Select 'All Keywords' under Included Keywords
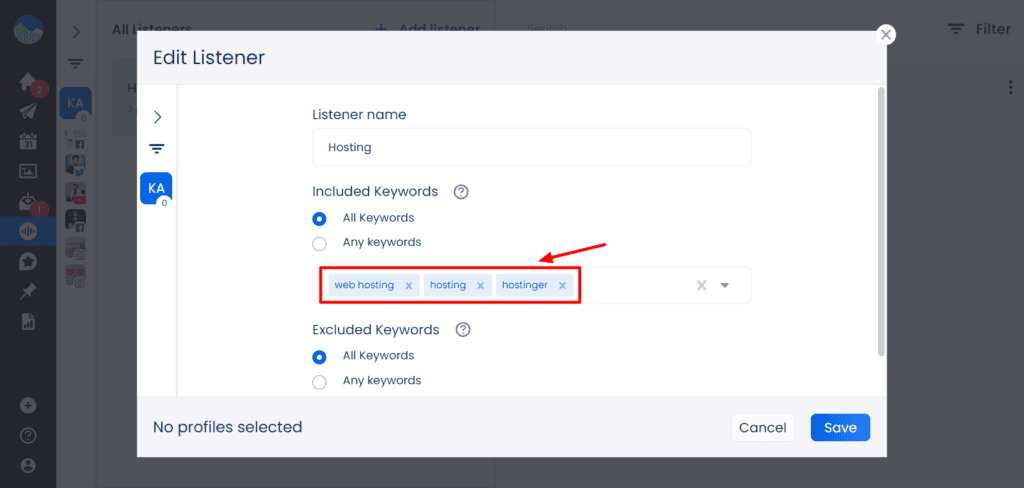 point(319,218)
